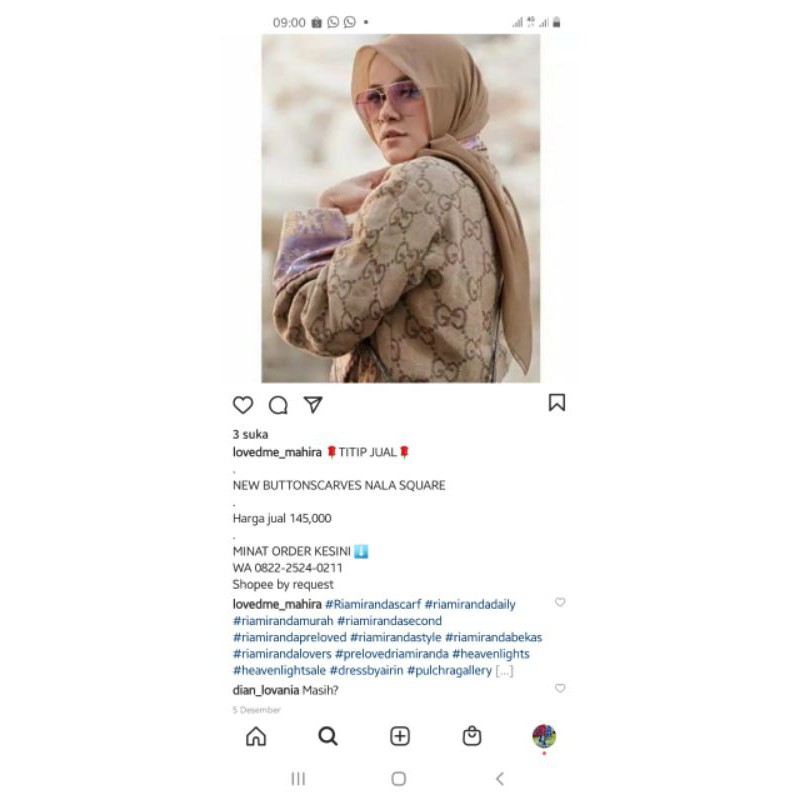The image size is (800, 800).
Task: Open the Search tab in bottom navigation
Action: pos(328,736)
